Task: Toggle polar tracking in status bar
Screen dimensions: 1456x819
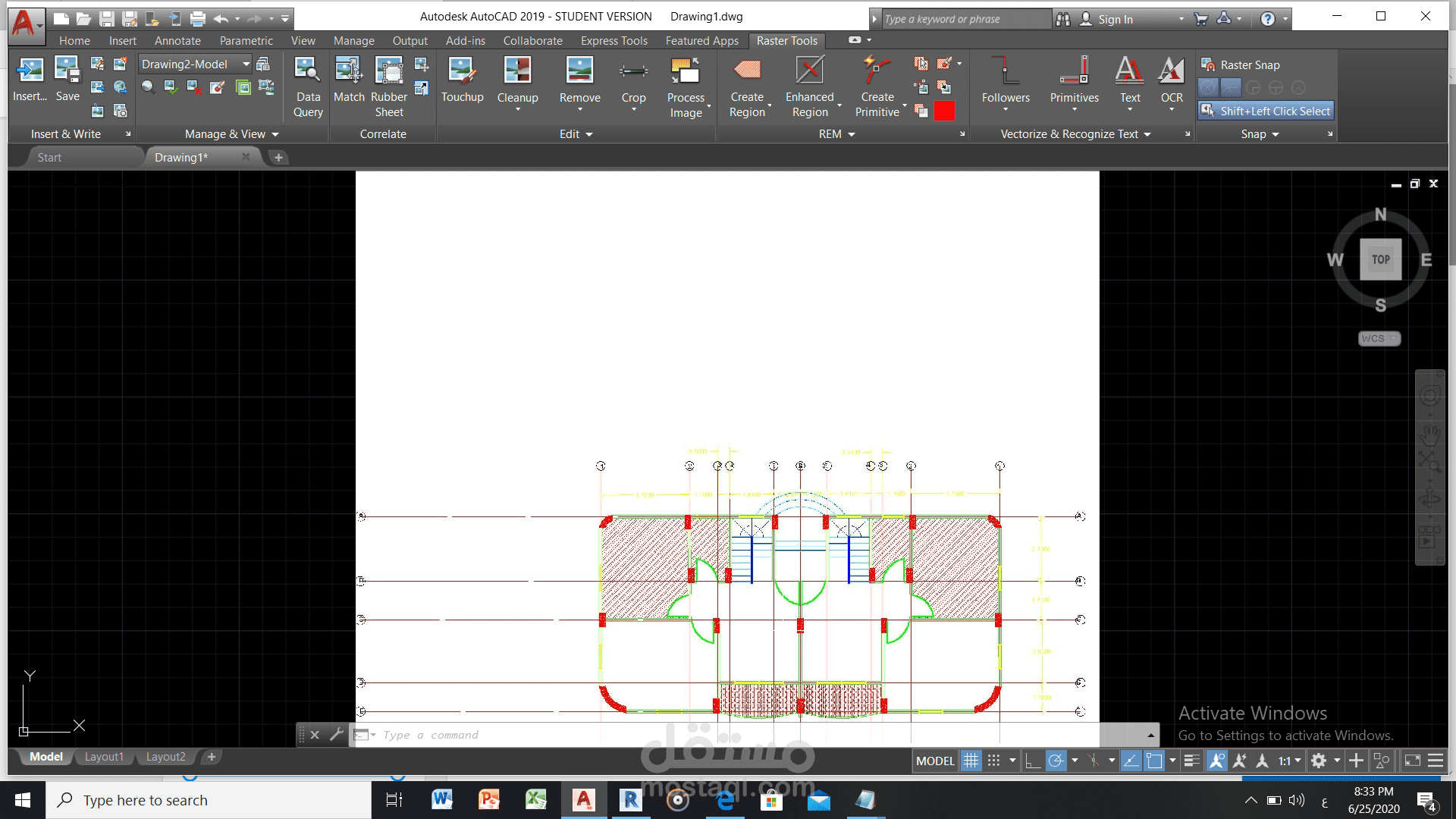Action: pos(1056,761)
